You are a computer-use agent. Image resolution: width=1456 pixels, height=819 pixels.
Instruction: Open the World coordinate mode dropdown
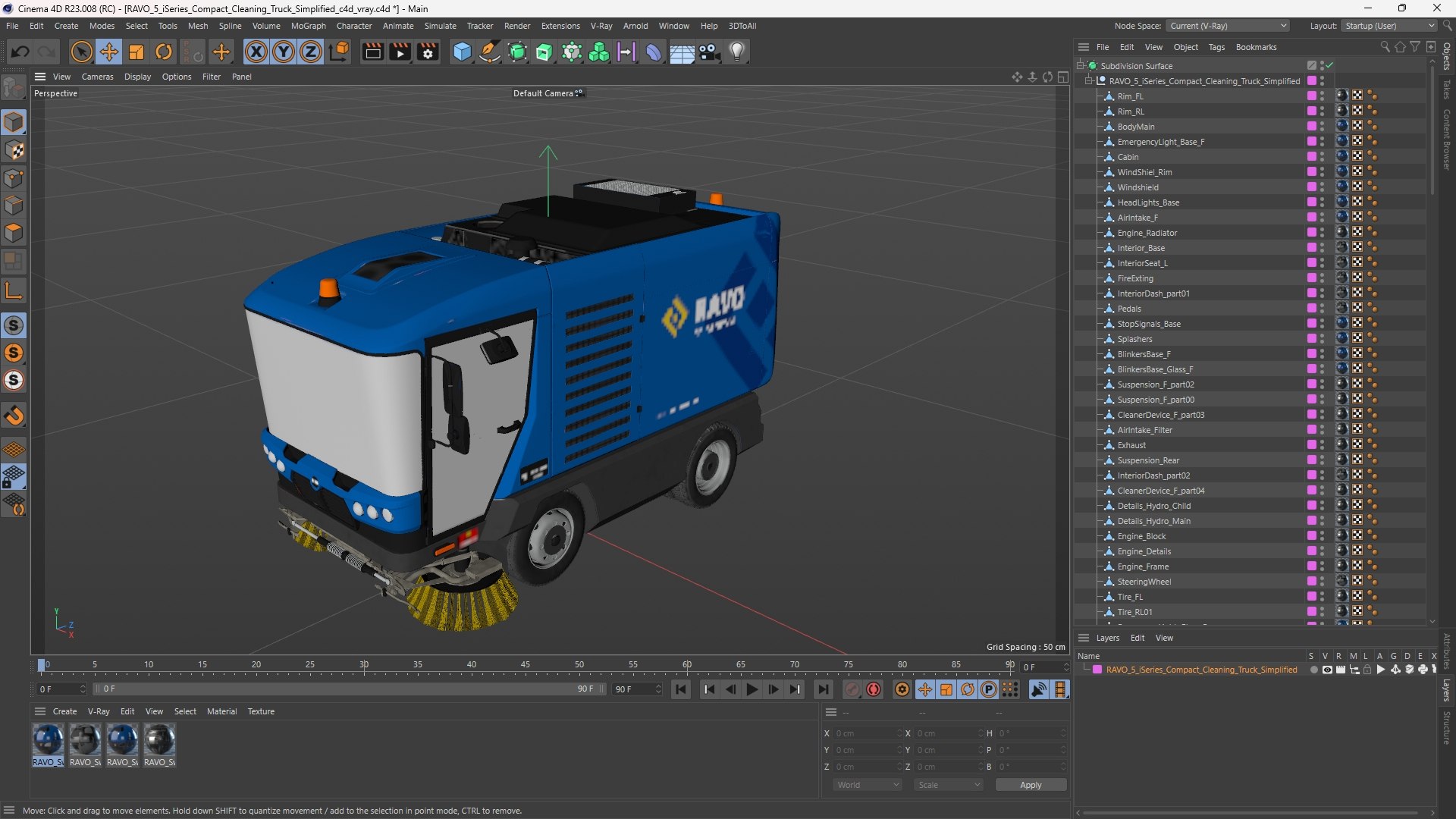pos(868,785)
